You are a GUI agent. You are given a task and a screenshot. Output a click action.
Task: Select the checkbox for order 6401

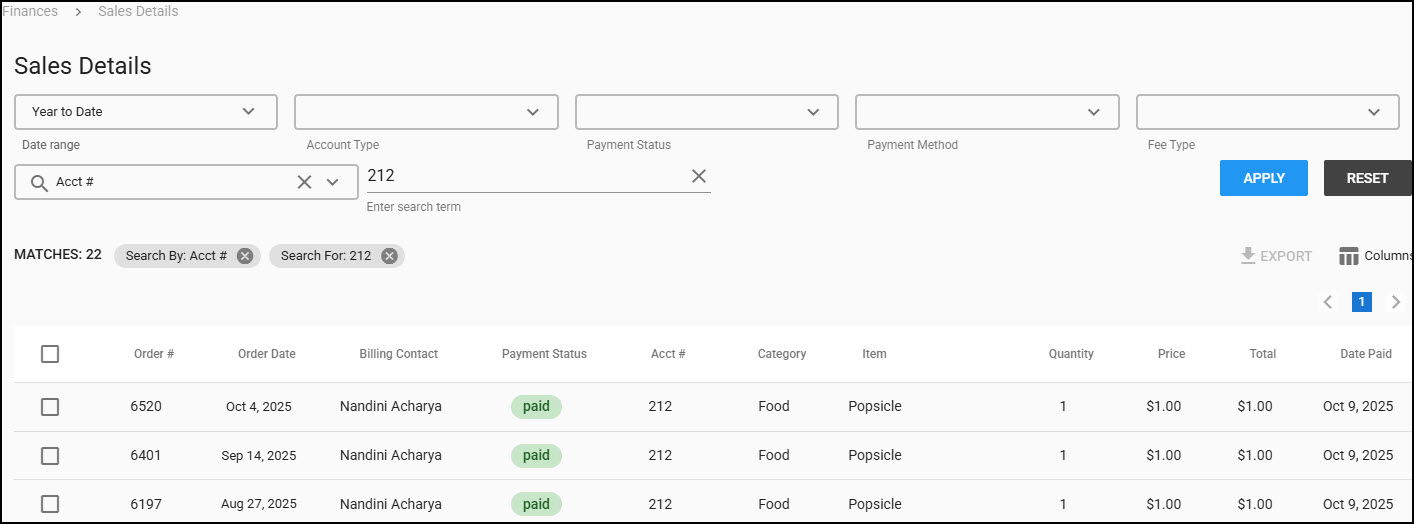tap(50, 456)
